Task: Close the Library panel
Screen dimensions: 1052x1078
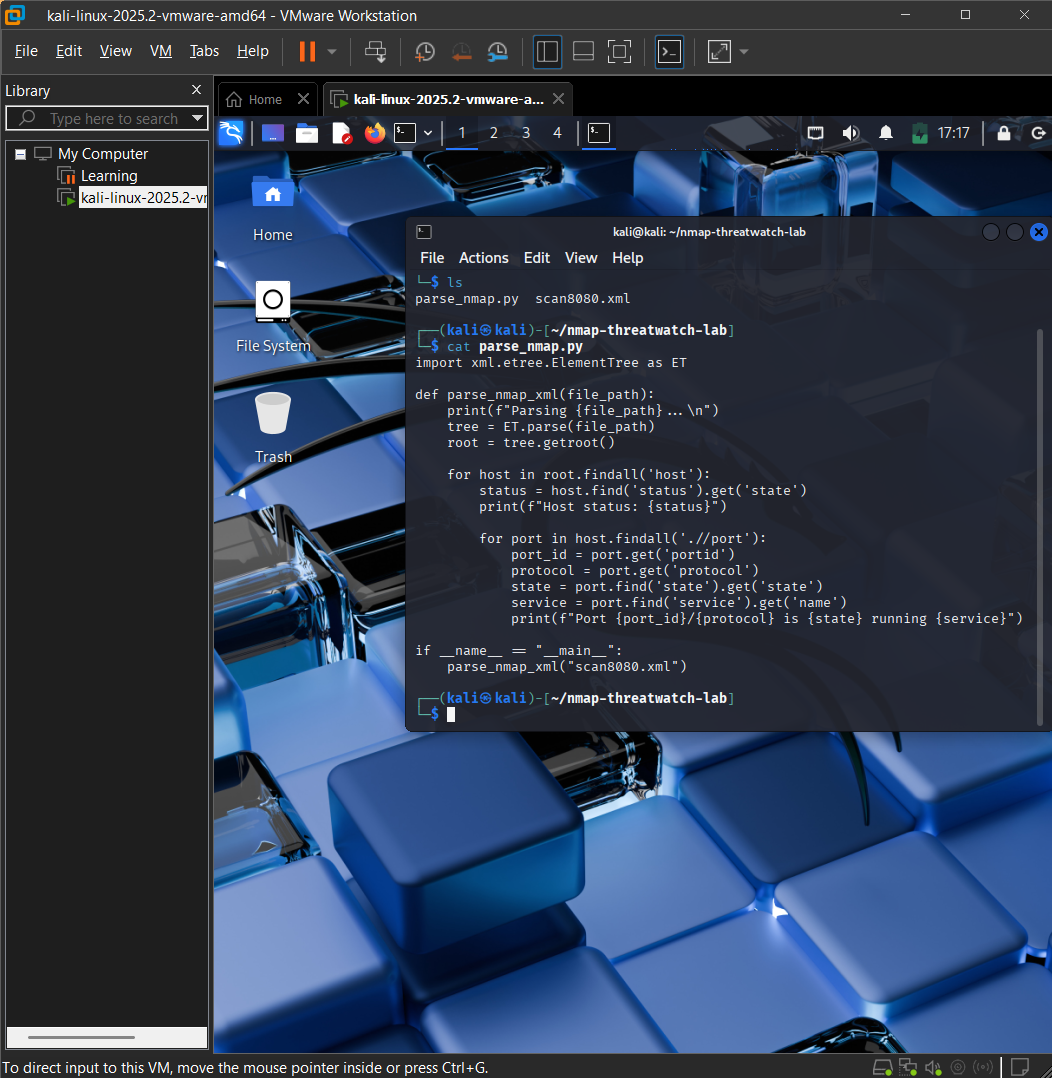Action: 197,90
